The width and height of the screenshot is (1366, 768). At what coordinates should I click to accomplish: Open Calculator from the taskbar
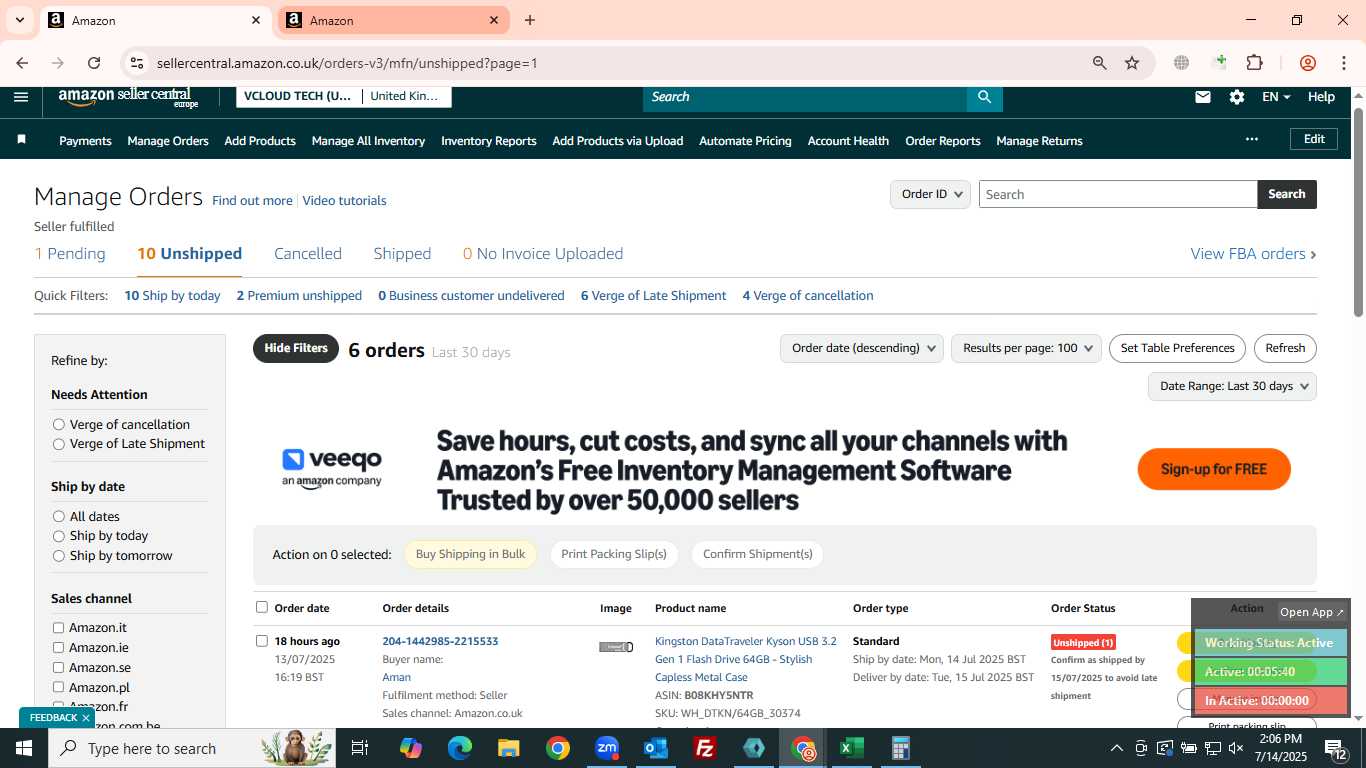(900, 748)
